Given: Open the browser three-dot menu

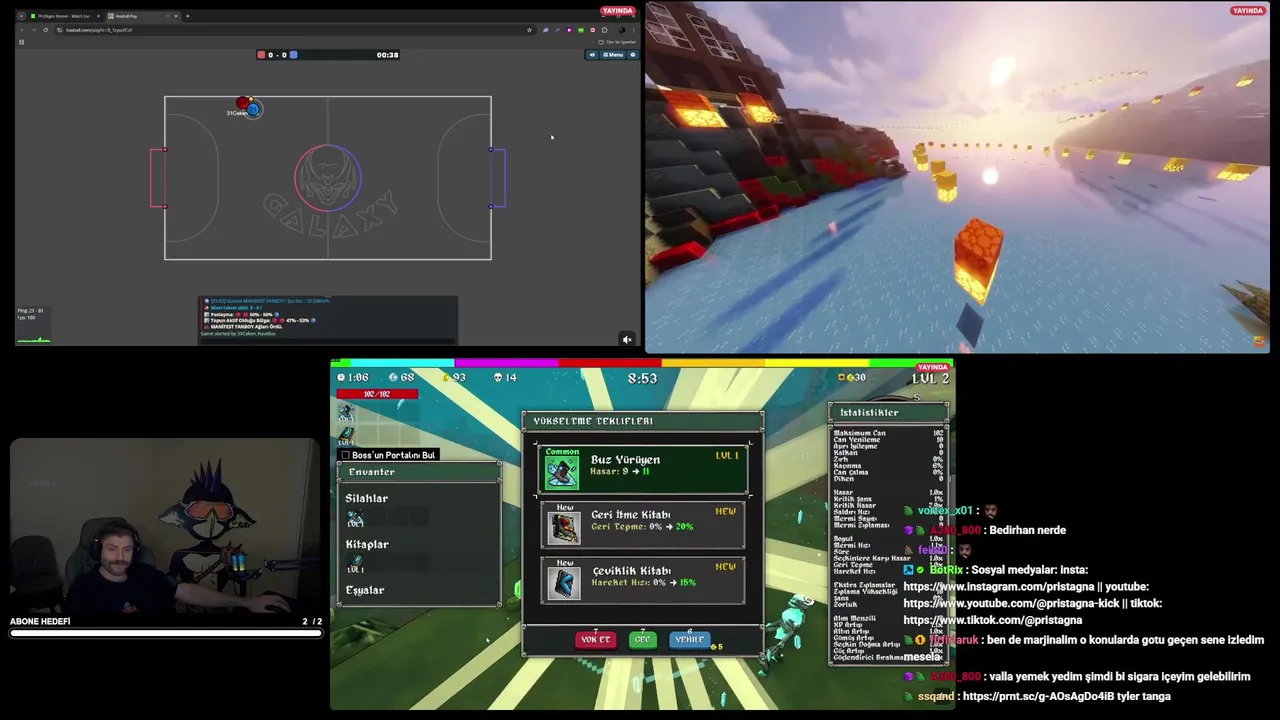Looking at the screenshot, I should pyautogui.click(x=634, y=30).
